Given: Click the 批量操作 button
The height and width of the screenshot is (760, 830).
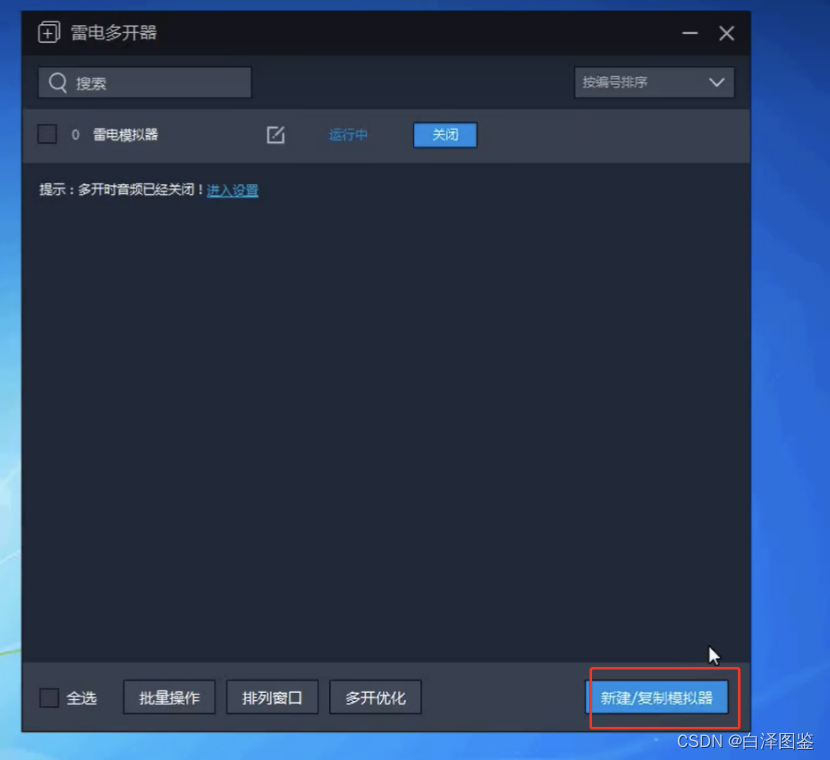Looking at the screenshot, I should (x=169, y=698).
